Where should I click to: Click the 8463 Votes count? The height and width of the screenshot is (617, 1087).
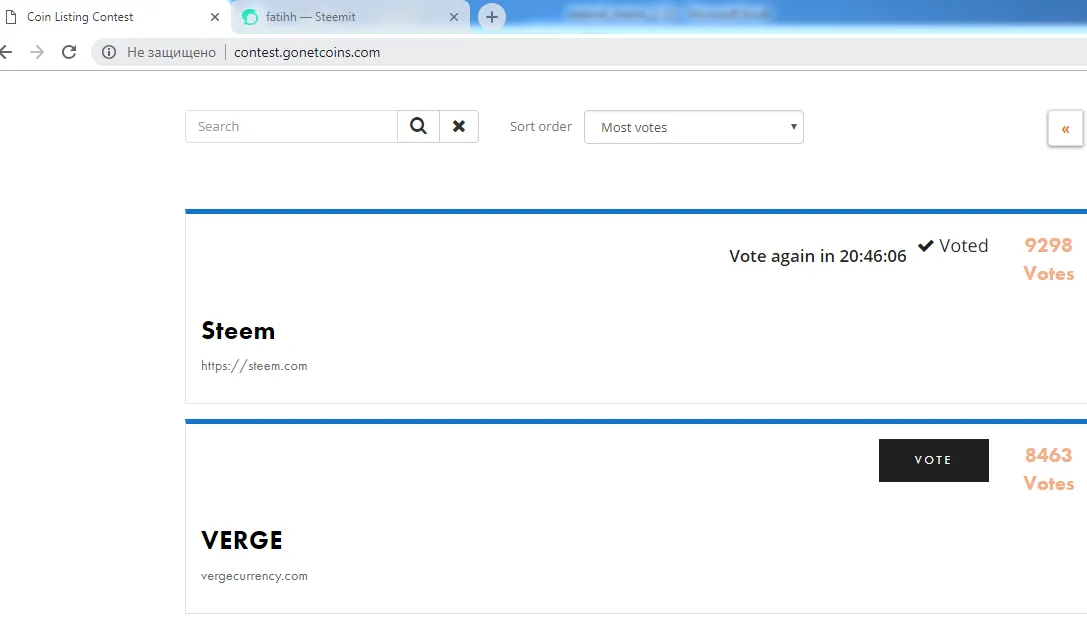(x=1049, y=469)
